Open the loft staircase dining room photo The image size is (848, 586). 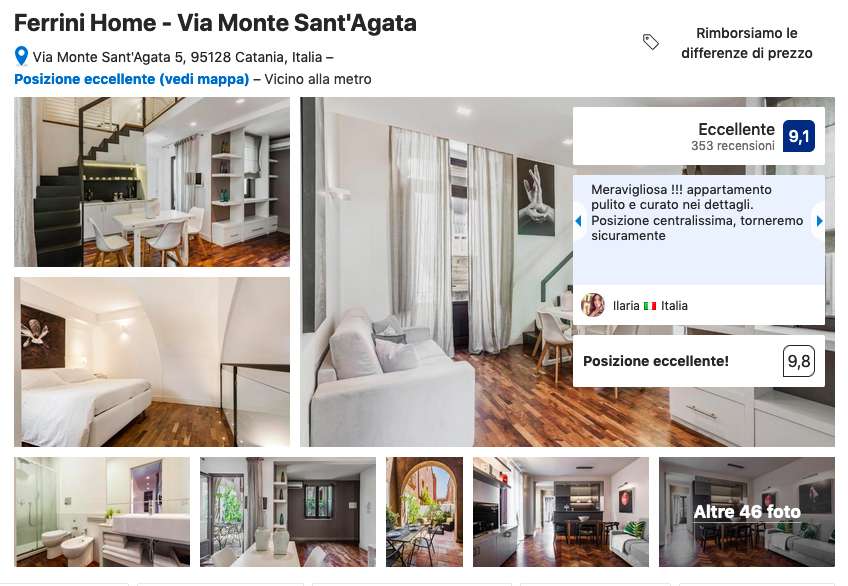pos(152,182)
